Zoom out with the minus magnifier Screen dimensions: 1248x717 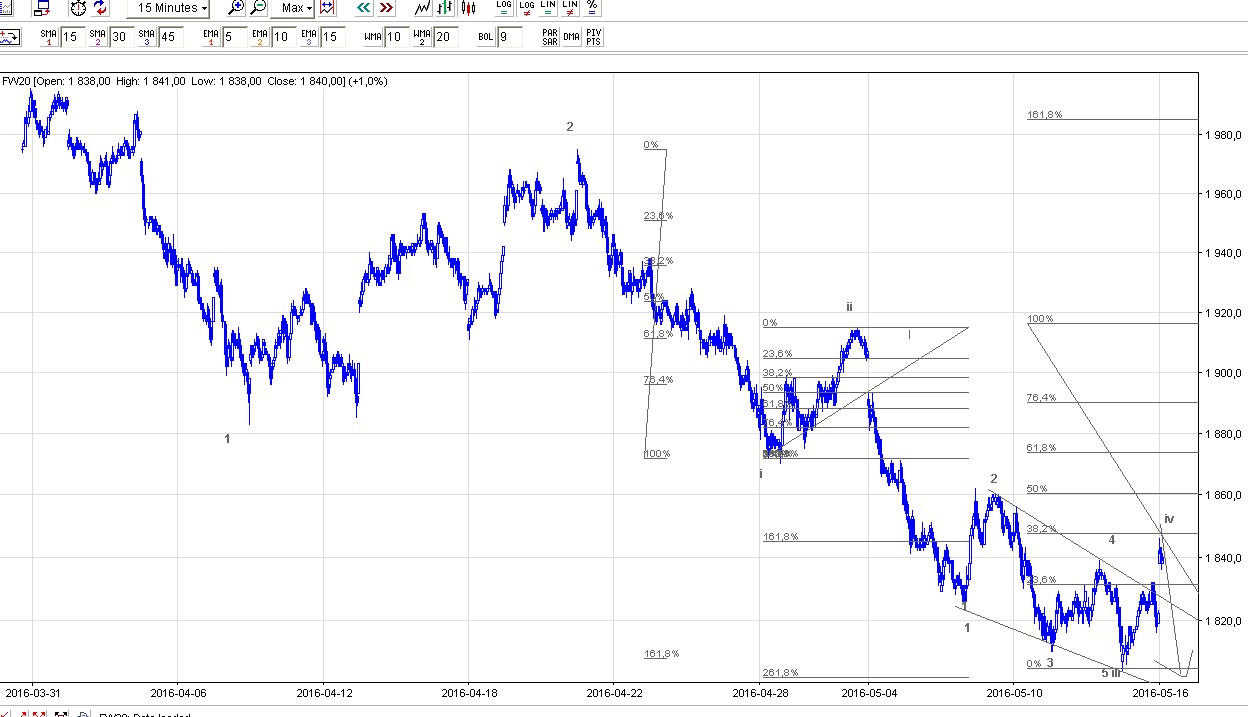[258, 8]
